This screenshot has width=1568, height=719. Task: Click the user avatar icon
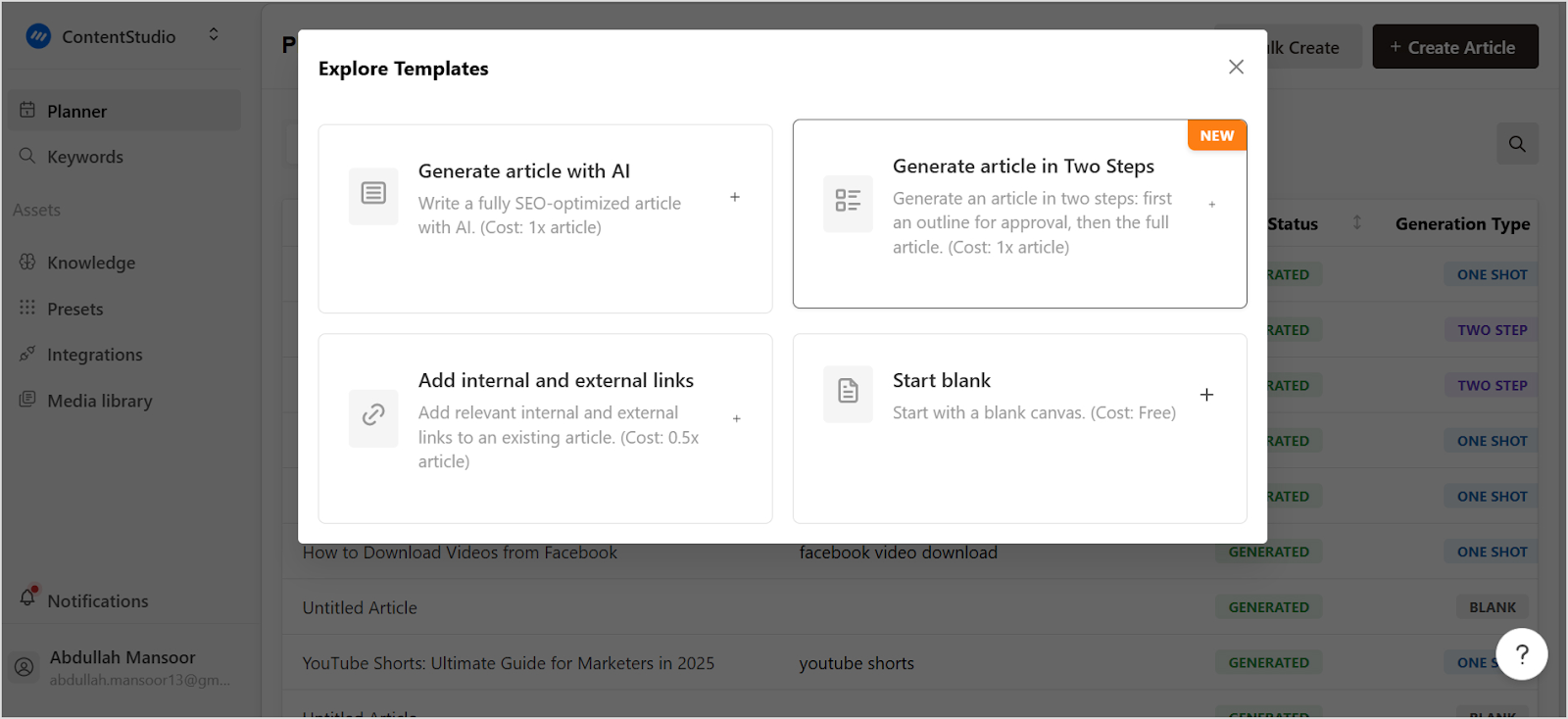[x=24, y=667]
